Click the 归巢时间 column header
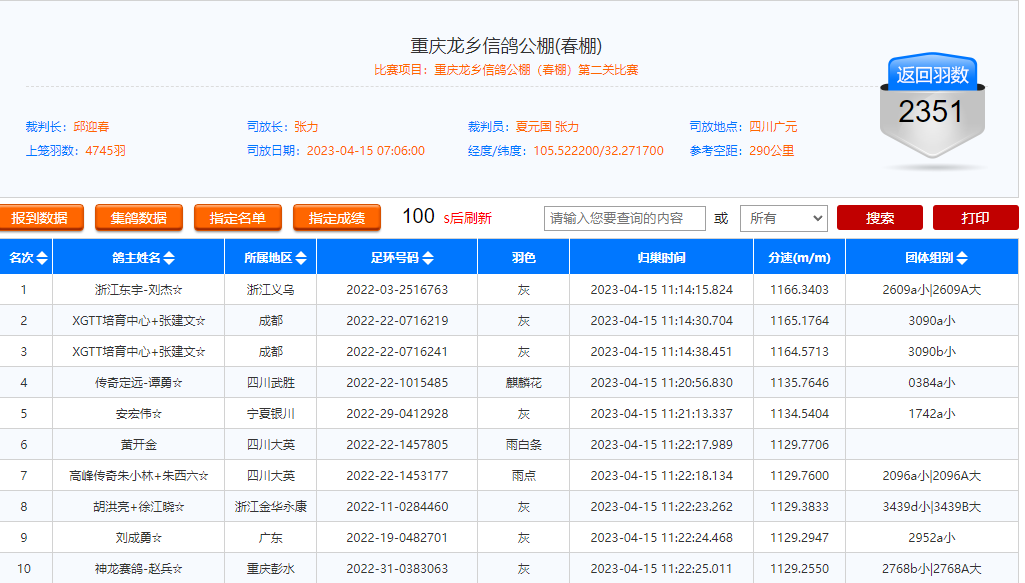 (661, 258)
